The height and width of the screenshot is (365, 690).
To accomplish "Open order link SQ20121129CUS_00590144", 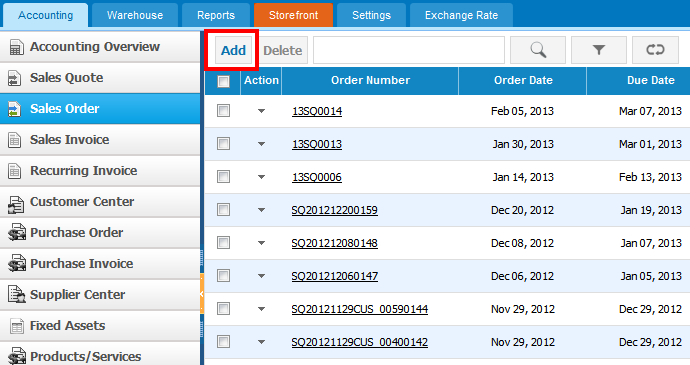I will (360, 310).
